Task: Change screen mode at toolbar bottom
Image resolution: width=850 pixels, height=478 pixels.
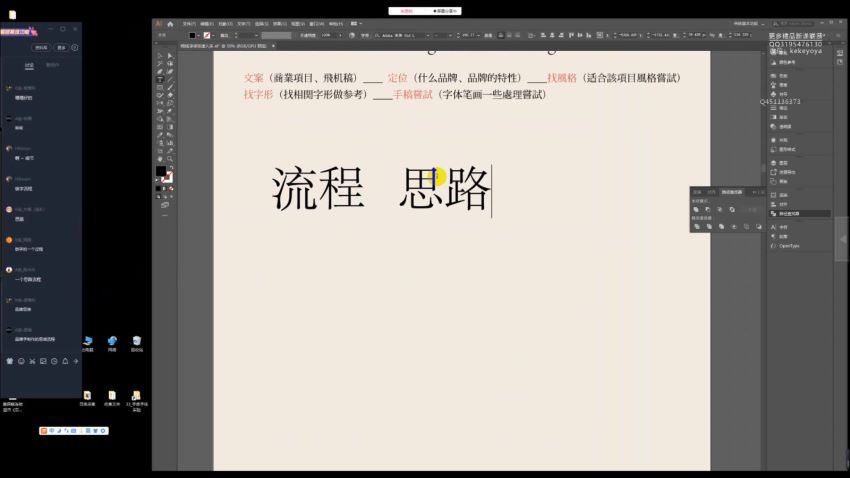Action: pos(165,206)
